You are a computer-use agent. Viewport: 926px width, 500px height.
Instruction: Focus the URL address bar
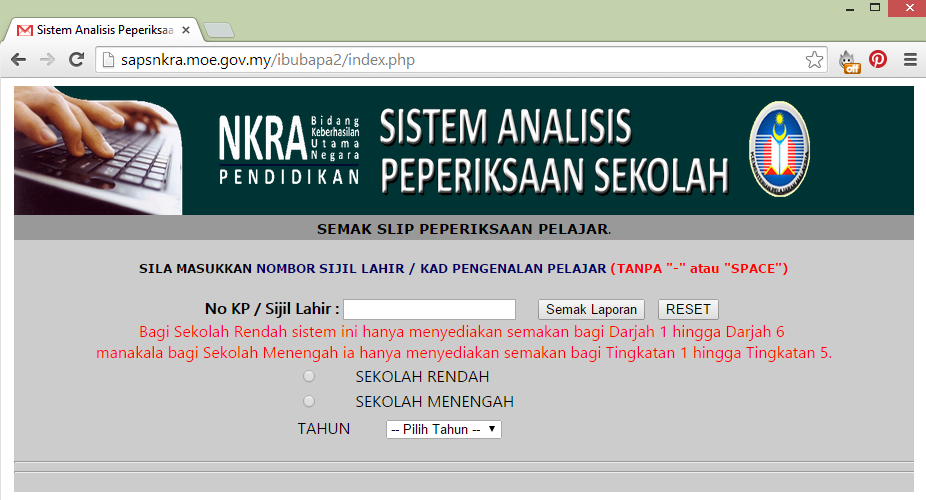(461, 60)
